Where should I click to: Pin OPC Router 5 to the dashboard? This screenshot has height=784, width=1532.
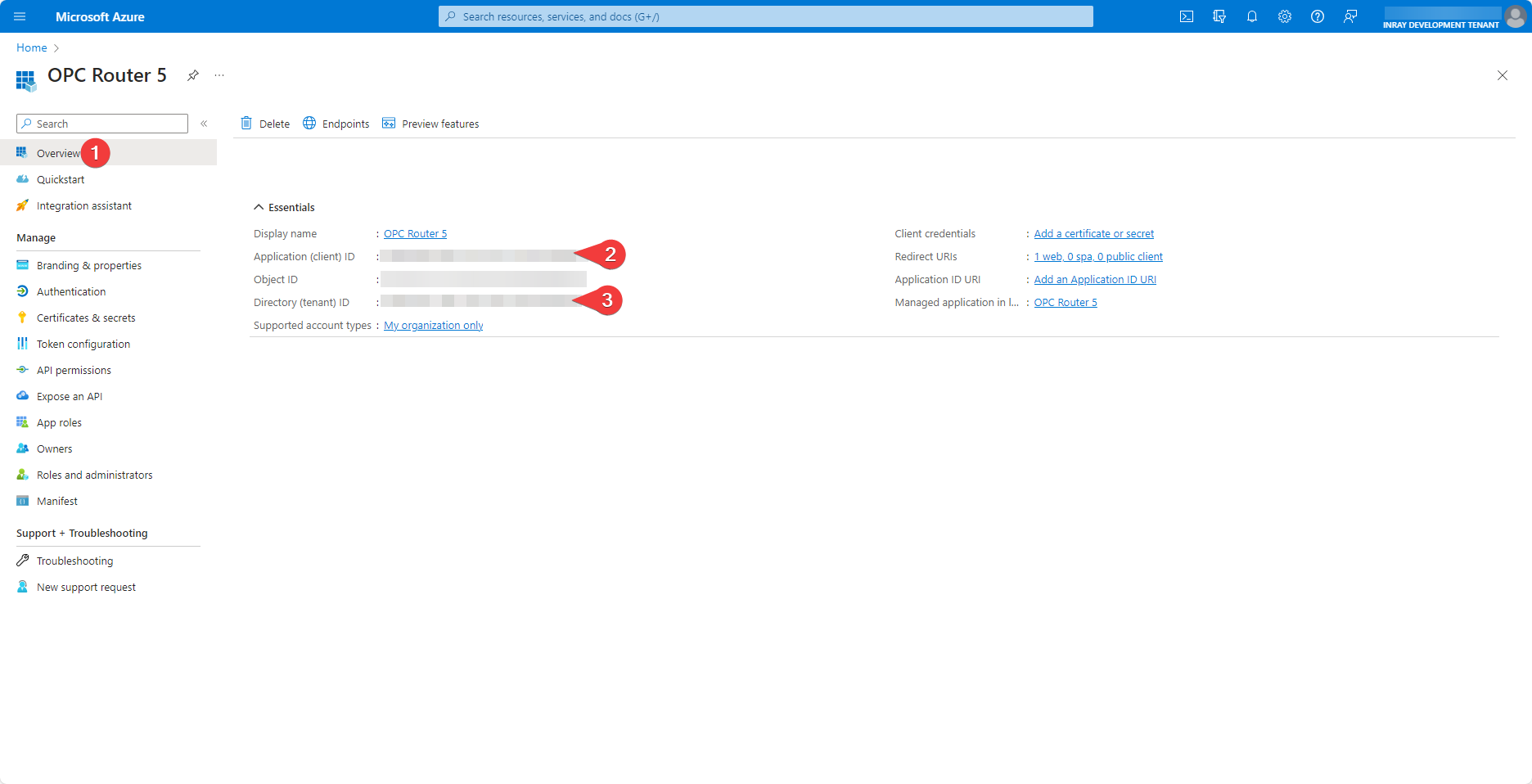[192, 75]
